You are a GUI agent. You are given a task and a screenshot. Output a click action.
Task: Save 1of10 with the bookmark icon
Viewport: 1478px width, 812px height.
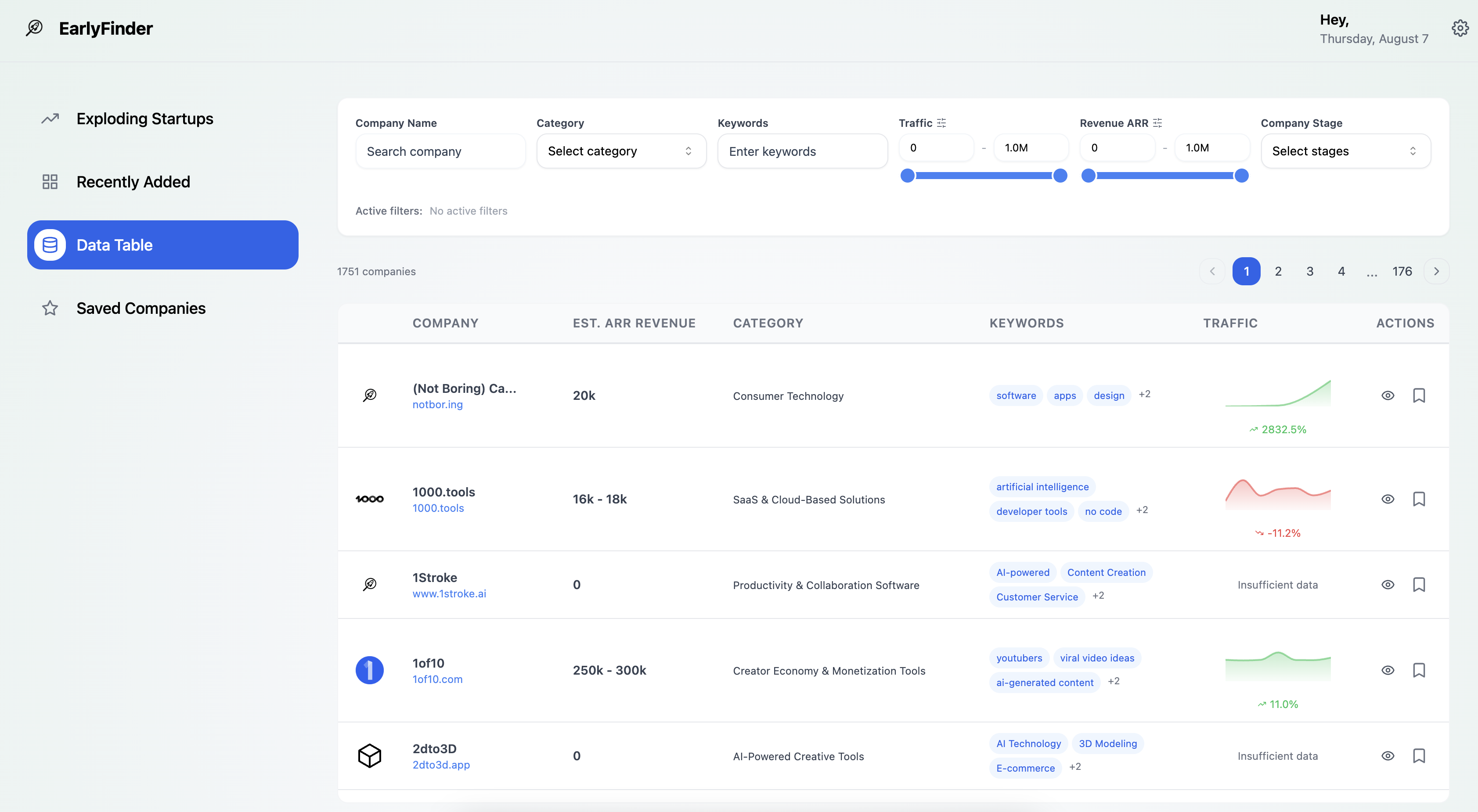(1418, 670)
